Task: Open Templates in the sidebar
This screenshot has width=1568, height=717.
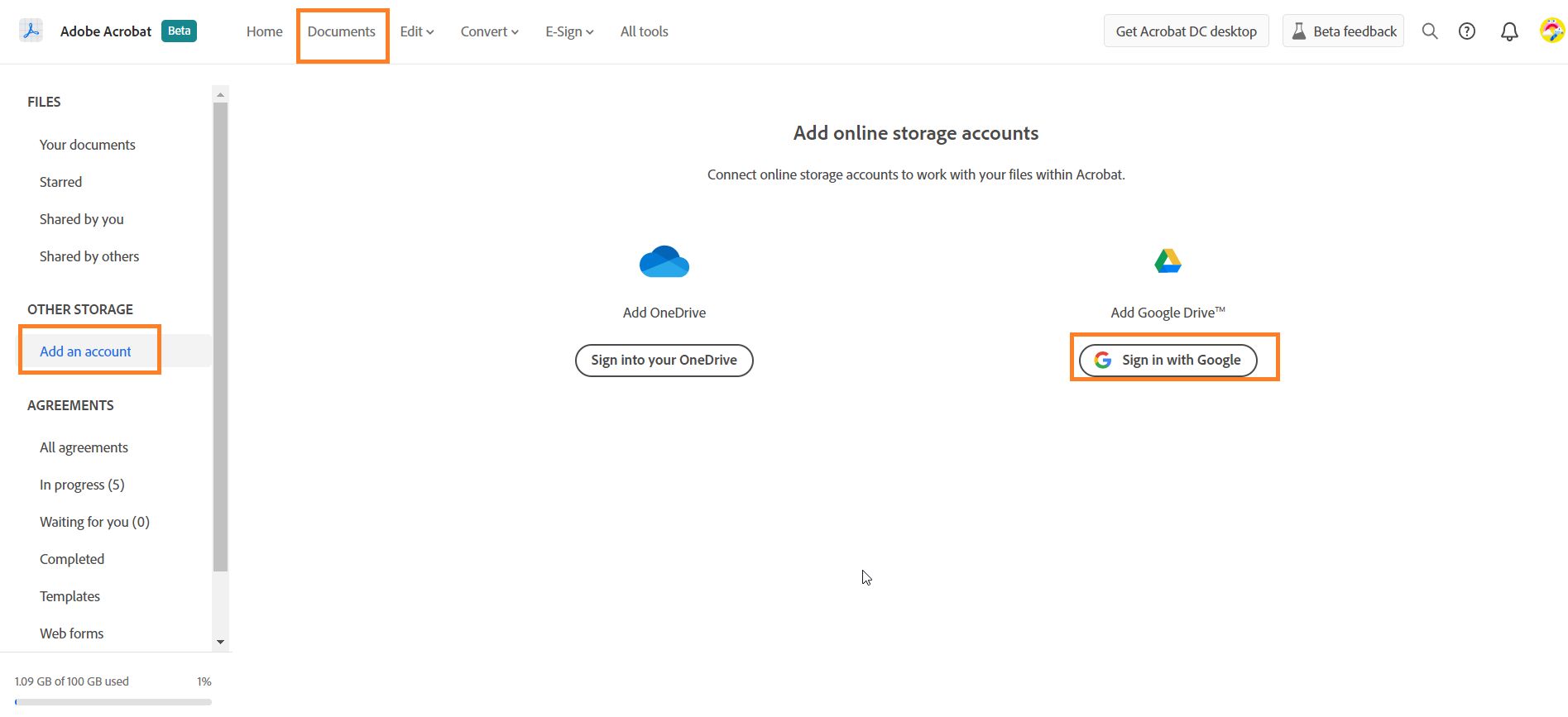Action: click(x=70, y=596)
